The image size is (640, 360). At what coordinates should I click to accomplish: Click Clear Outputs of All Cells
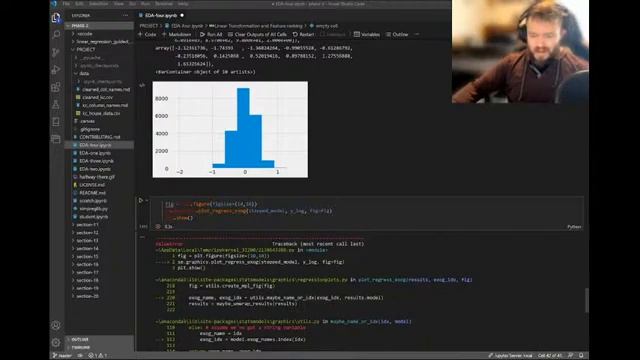point(257,34)
